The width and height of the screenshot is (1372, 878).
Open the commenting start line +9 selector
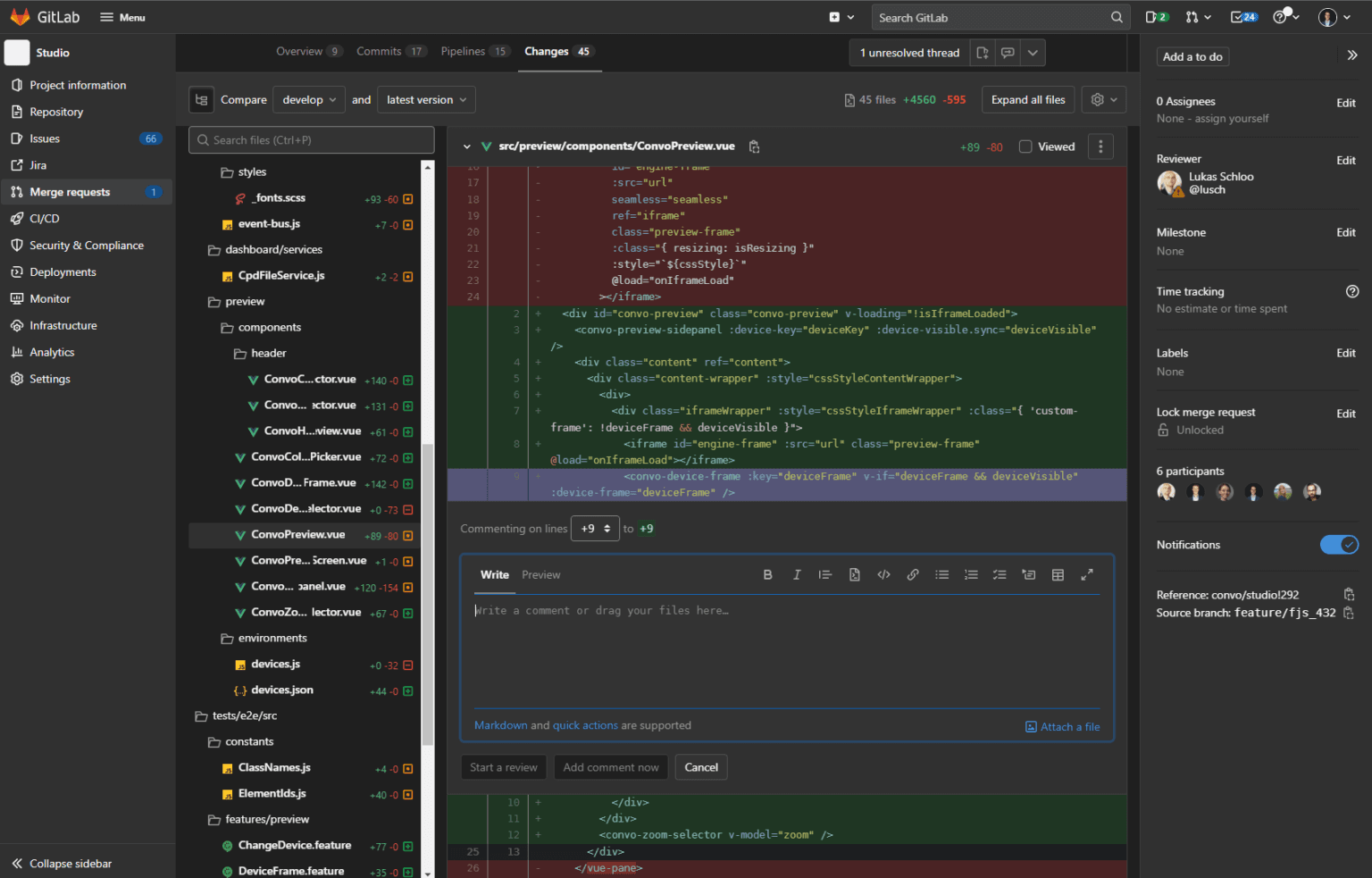(x=595, y=529)
